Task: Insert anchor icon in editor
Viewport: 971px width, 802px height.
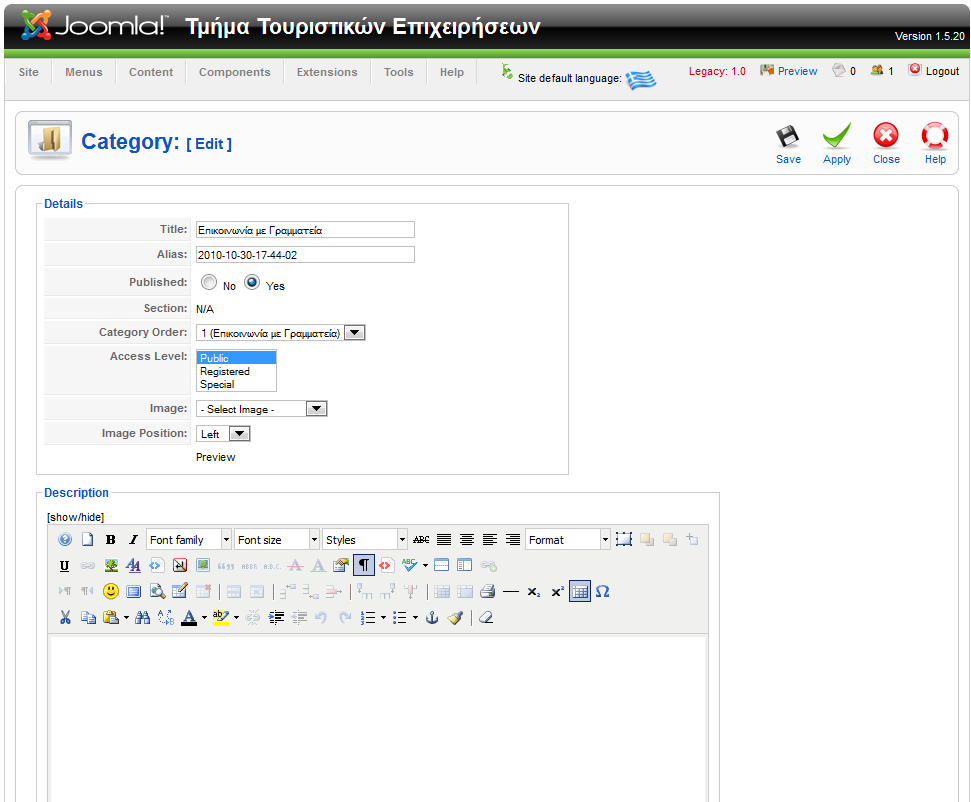Action: [432, 617]
